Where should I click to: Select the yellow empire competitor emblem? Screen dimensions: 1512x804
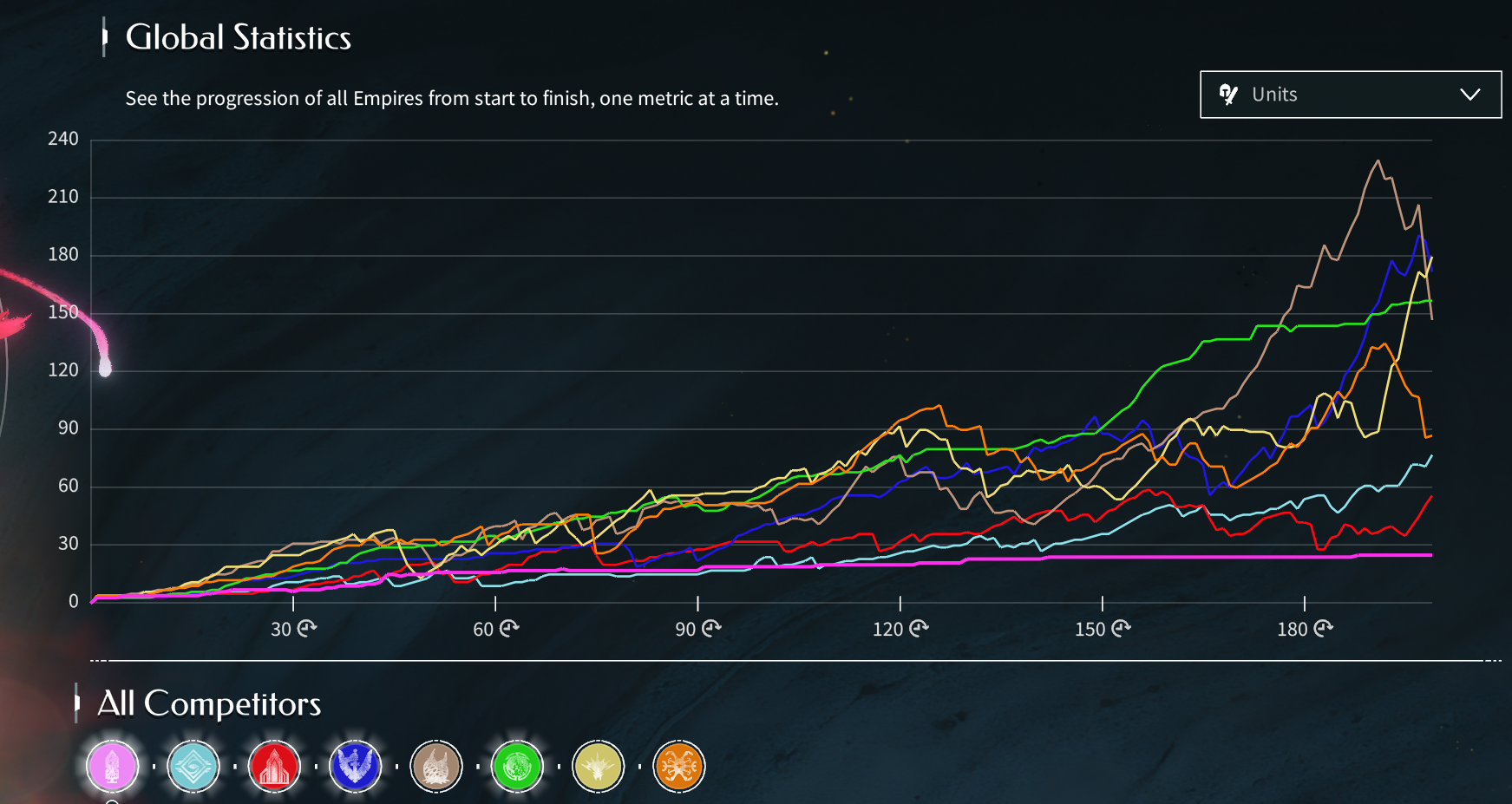pos(598,767)
